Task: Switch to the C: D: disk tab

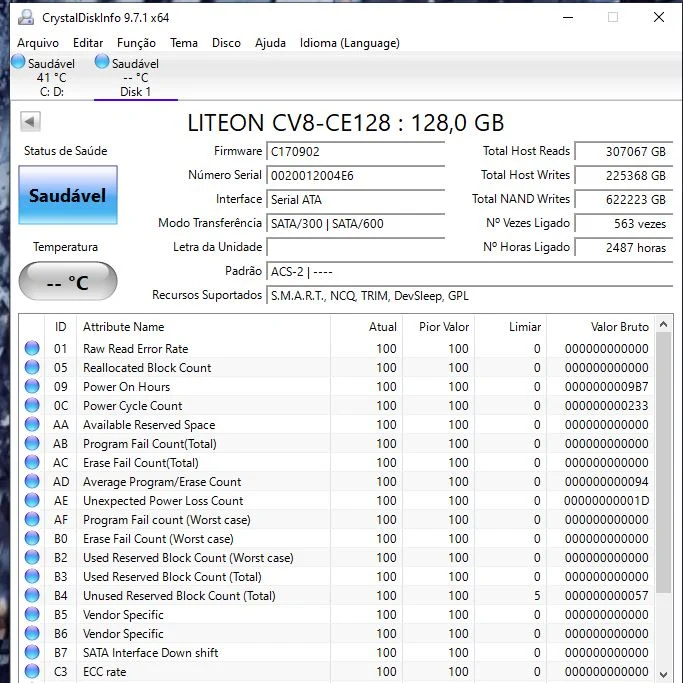Action: (51, 77)
